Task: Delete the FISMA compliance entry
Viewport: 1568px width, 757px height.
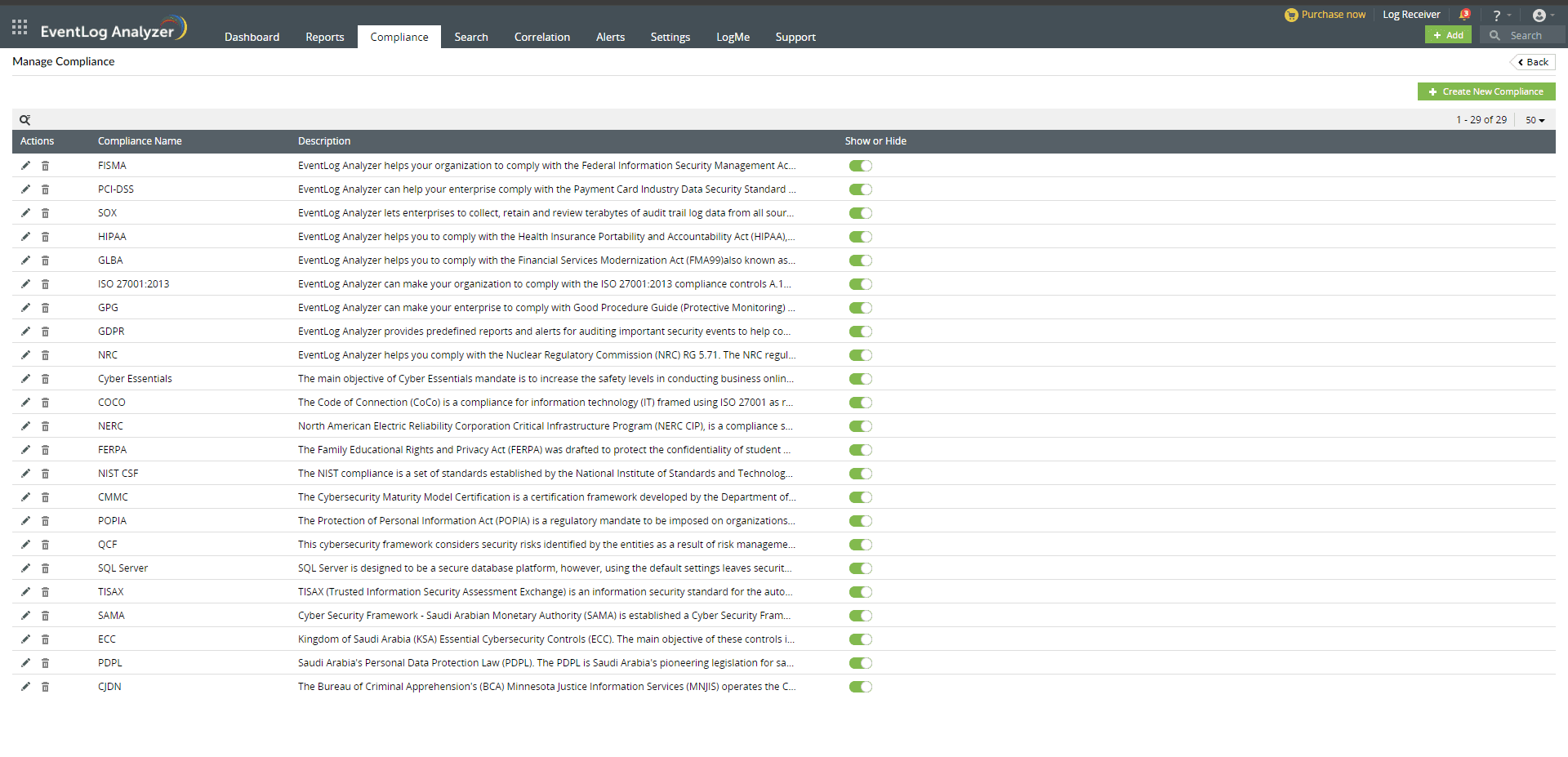Action: pos(45,166)
